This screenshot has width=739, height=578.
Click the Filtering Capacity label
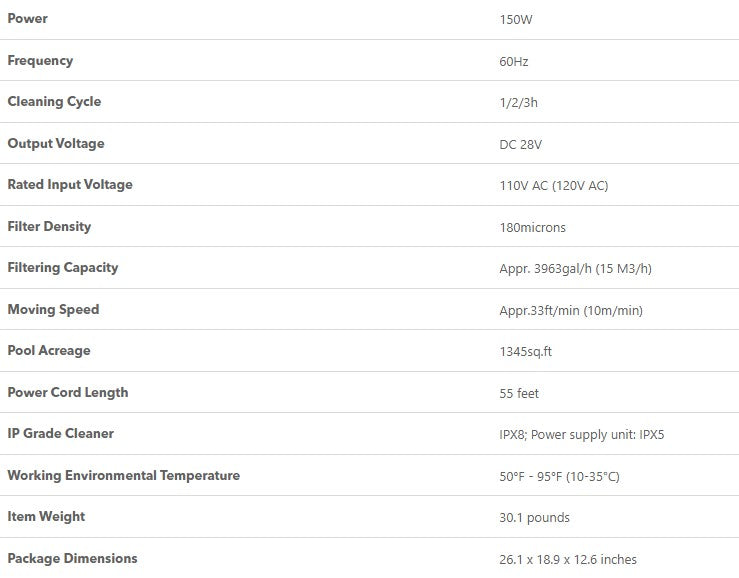click(63, 268)
